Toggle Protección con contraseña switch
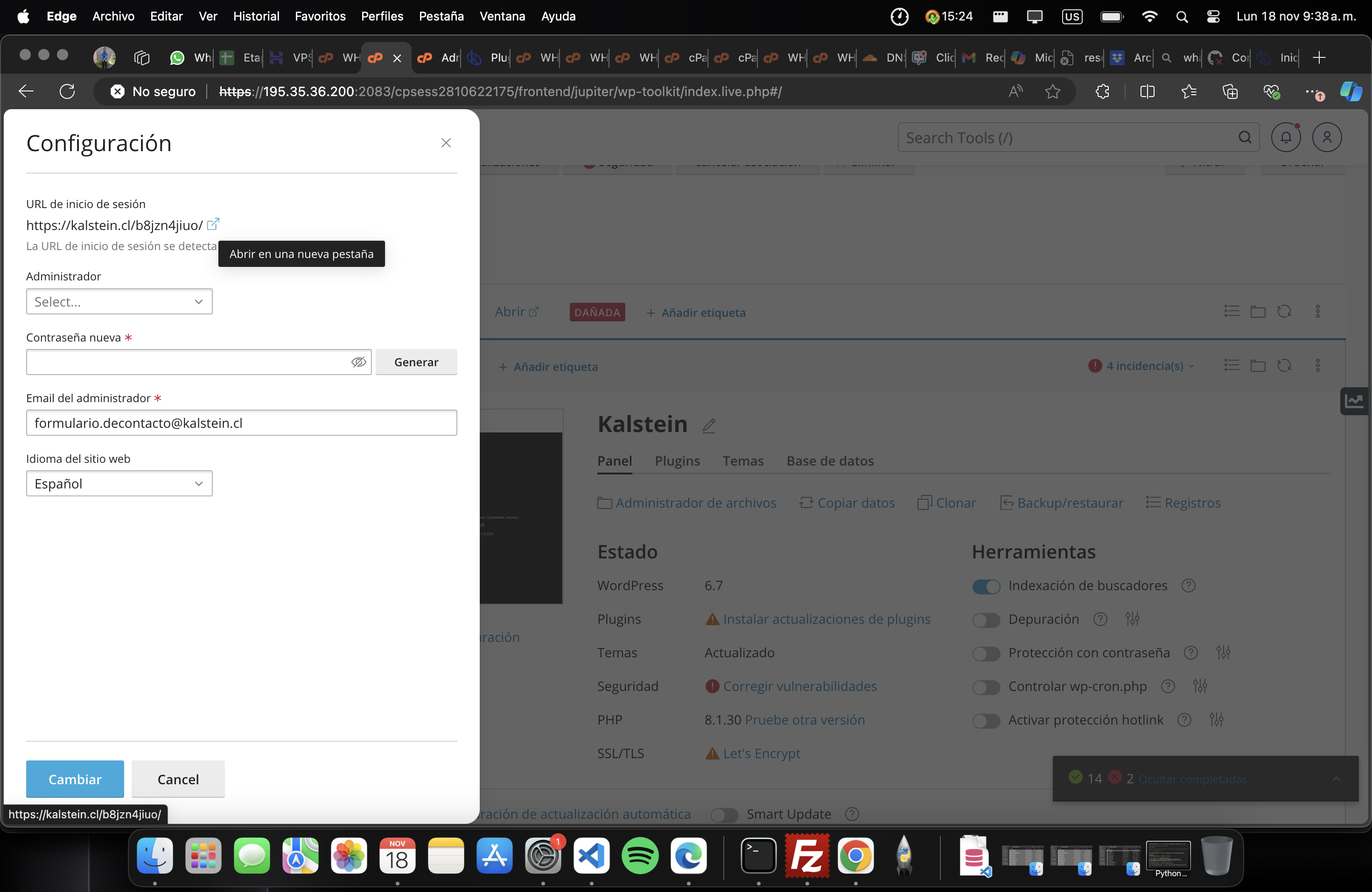Viewport: 1372px width, 892px height. click(x=987, y=654)
